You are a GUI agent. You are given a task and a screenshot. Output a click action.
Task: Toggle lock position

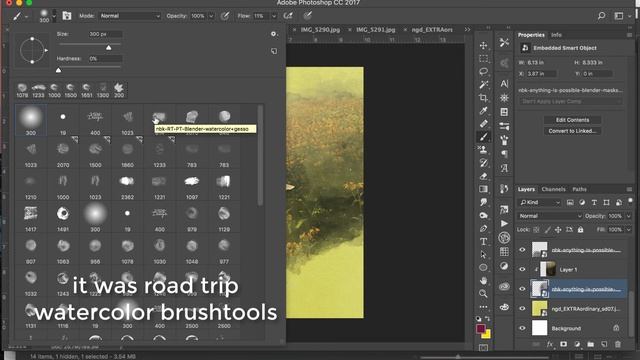pos(558,230)
